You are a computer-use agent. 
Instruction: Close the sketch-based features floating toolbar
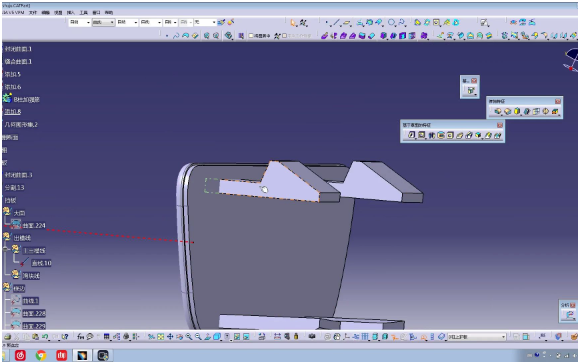[x=500, y=125]
